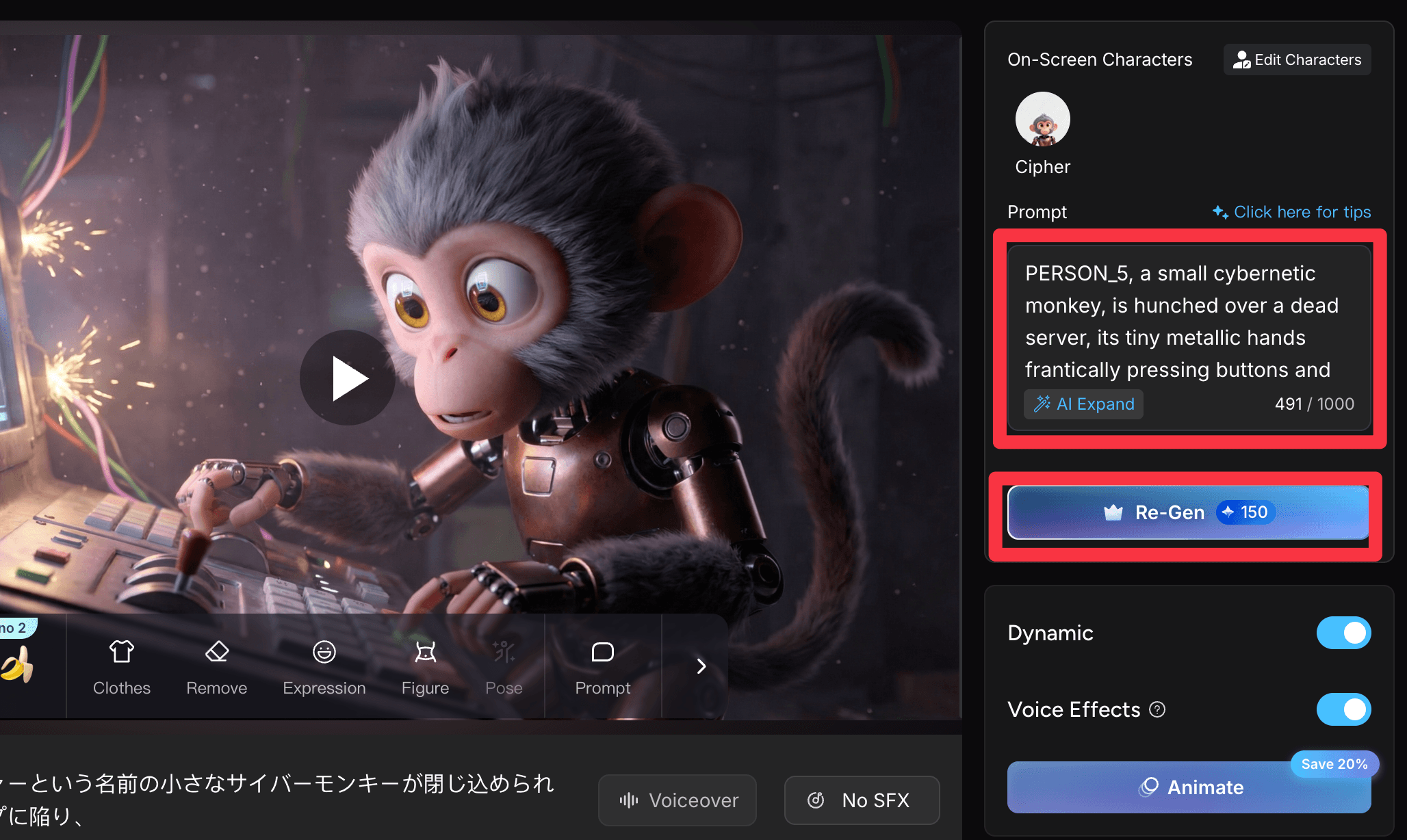Open the Expression tool
The height and width of the screenshot is (840, 1407).
(324, 667)
